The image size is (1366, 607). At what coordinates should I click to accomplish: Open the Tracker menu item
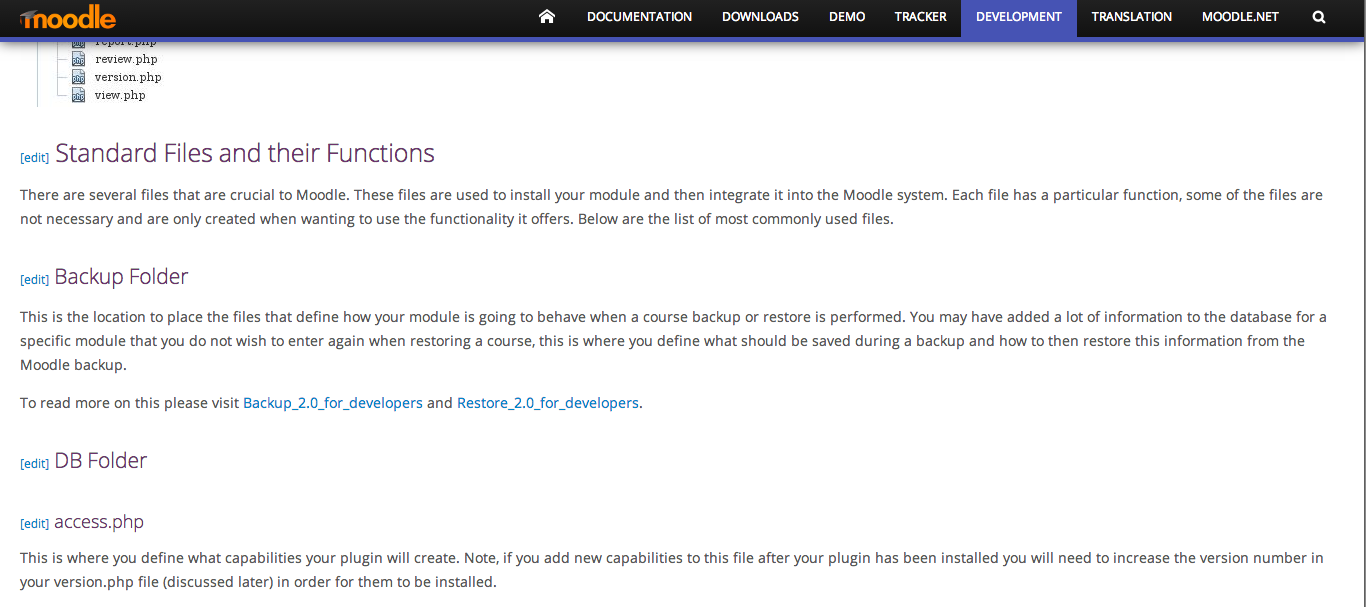tap(920, 17)
